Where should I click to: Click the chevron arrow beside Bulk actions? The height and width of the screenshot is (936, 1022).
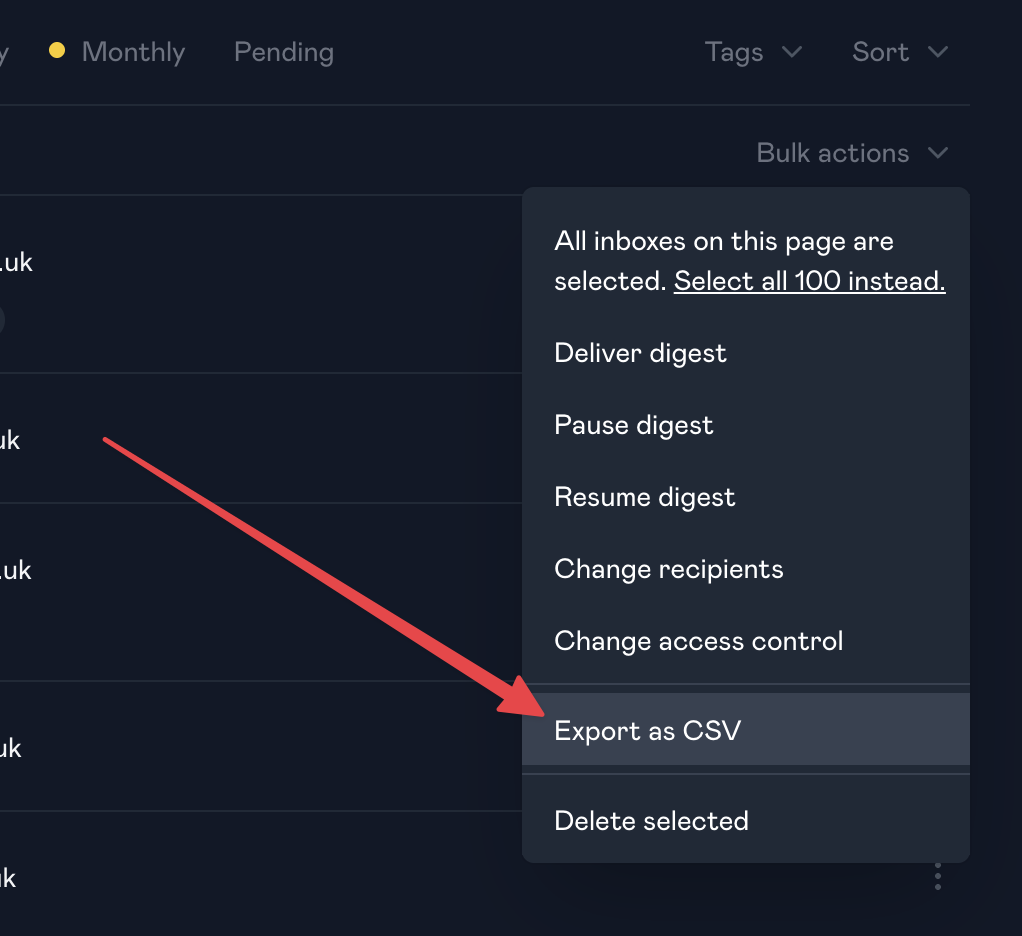point(937,153)
